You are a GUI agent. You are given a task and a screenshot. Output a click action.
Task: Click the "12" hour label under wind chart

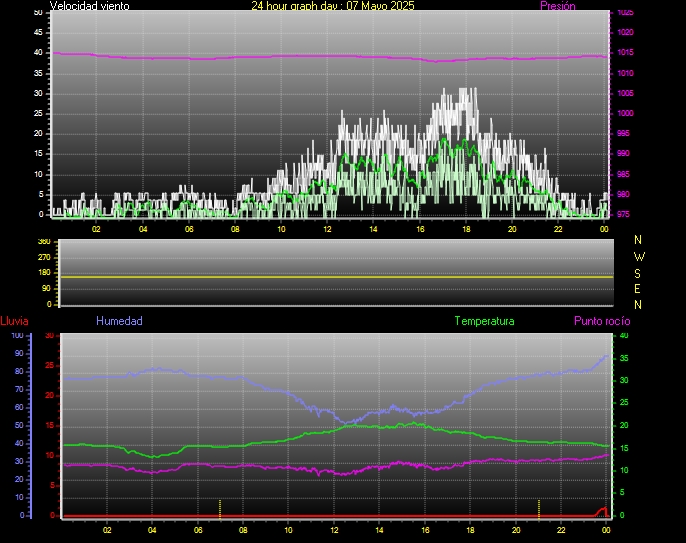[328, 229]
